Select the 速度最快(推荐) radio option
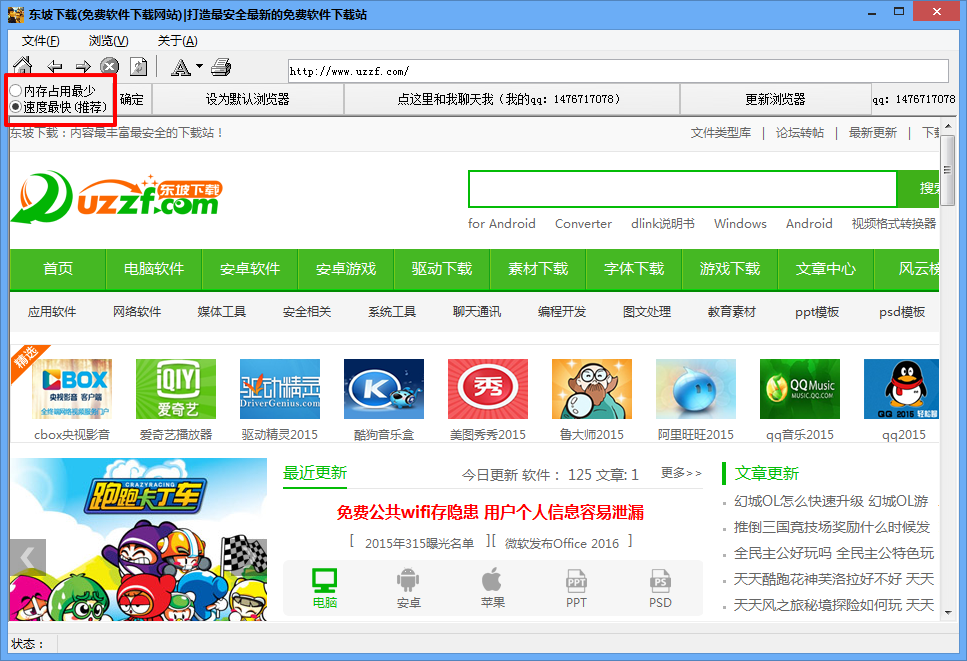Screen dimensions: 967x661 tap(59, 107)
